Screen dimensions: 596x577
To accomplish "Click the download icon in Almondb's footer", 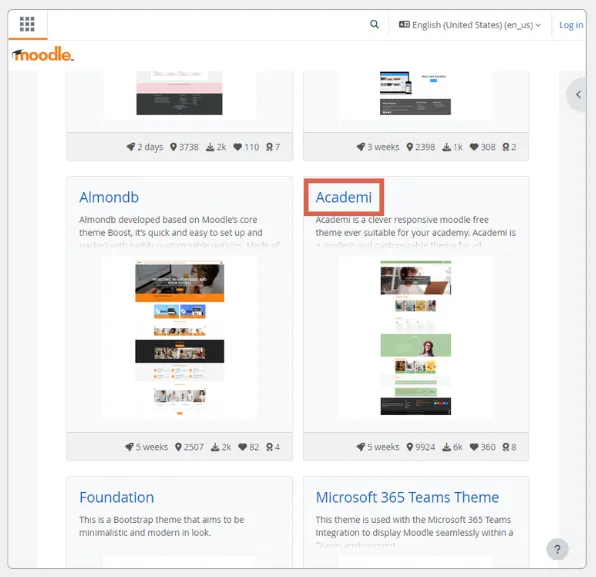I will point(215,447).
